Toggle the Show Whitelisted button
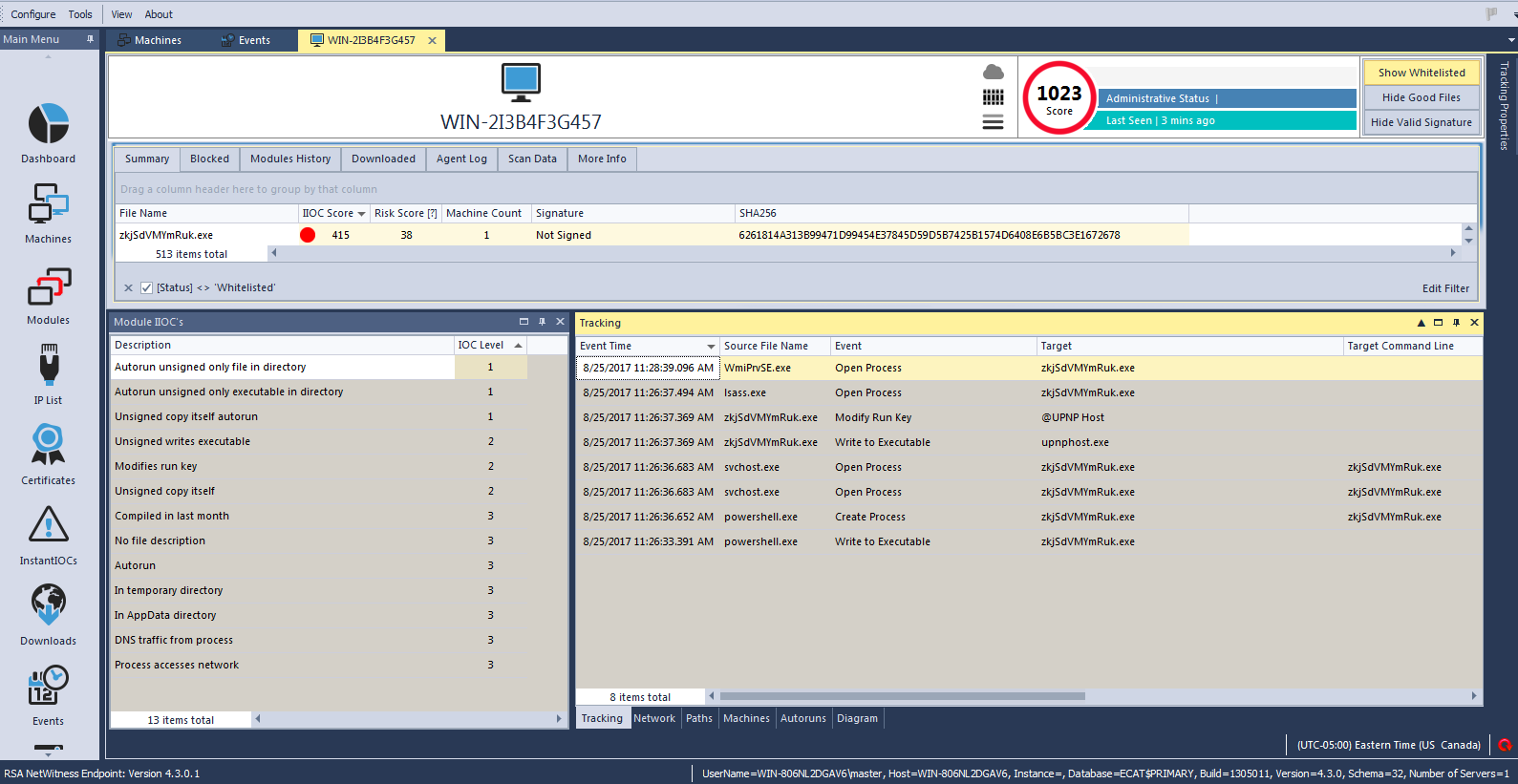1518x784 pixels. [x=1421, y=73]
